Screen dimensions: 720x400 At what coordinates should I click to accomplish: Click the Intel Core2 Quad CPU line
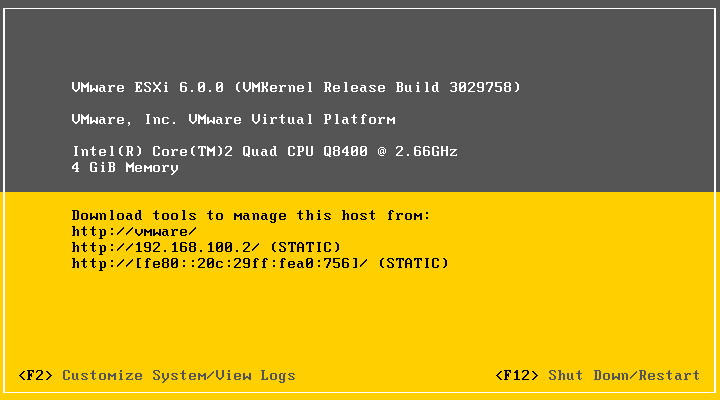[x=265, y=151]
